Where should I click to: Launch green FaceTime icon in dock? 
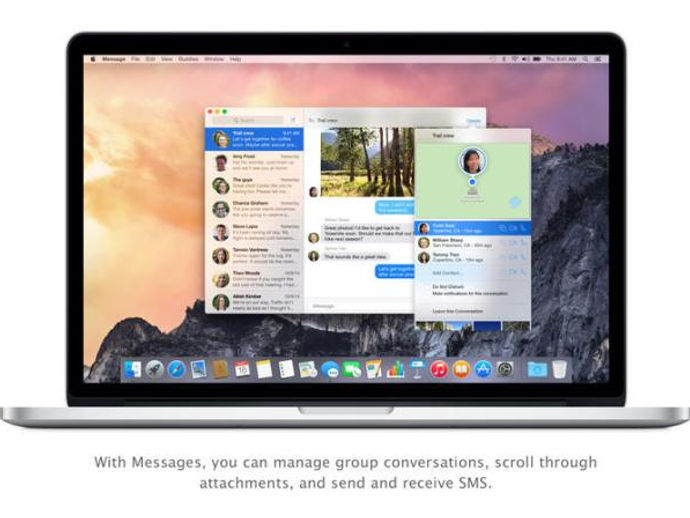(352, 369)
